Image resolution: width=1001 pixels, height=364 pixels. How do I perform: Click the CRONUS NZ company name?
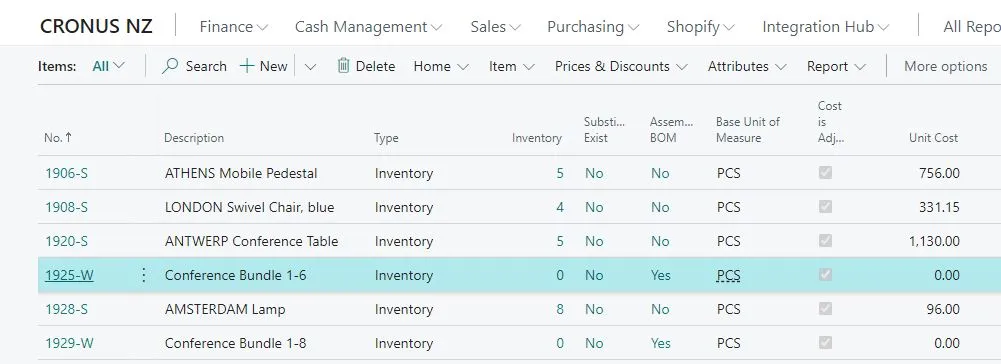tap(96, 27)
